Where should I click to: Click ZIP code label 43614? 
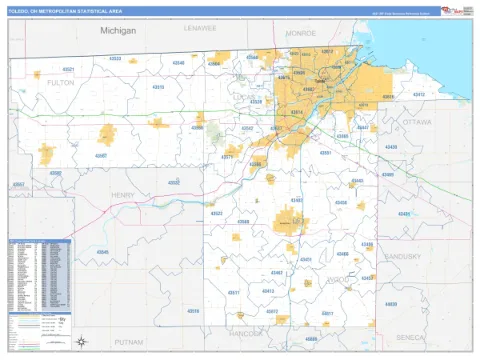click(297, 112)
